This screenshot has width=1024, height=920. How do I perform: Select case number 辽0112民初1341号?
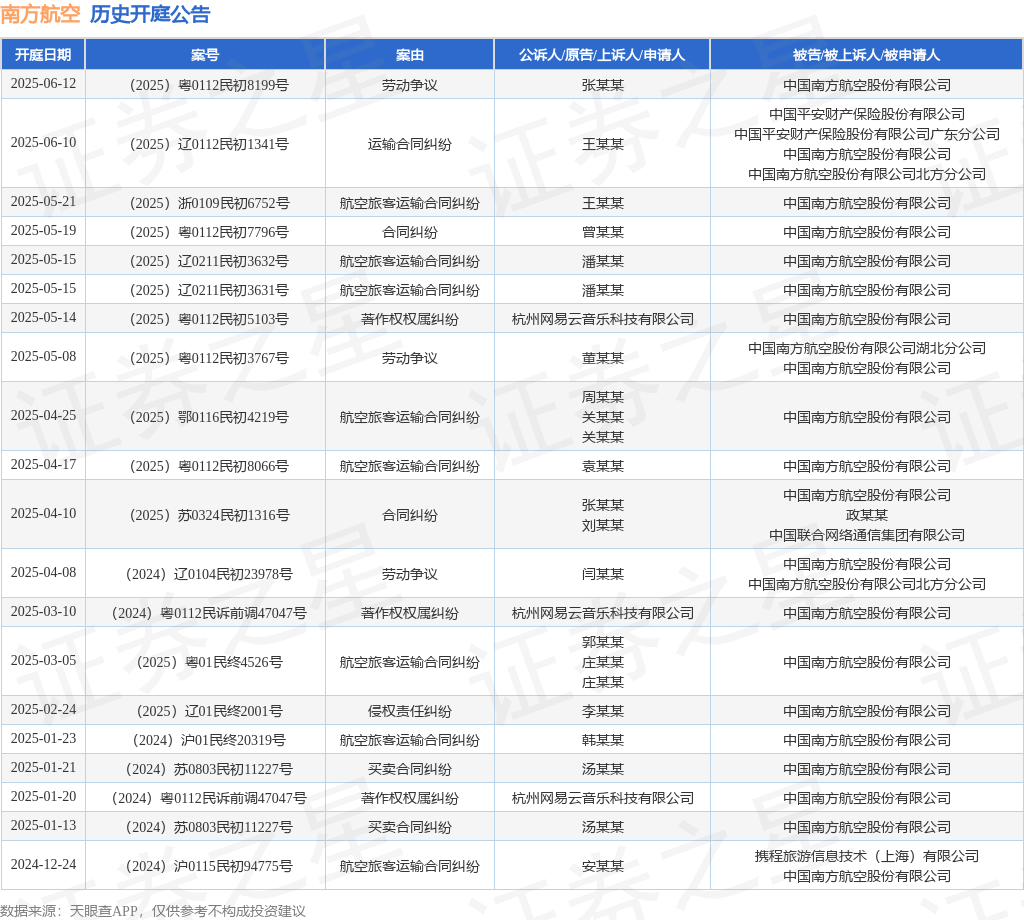pos(209,144)
